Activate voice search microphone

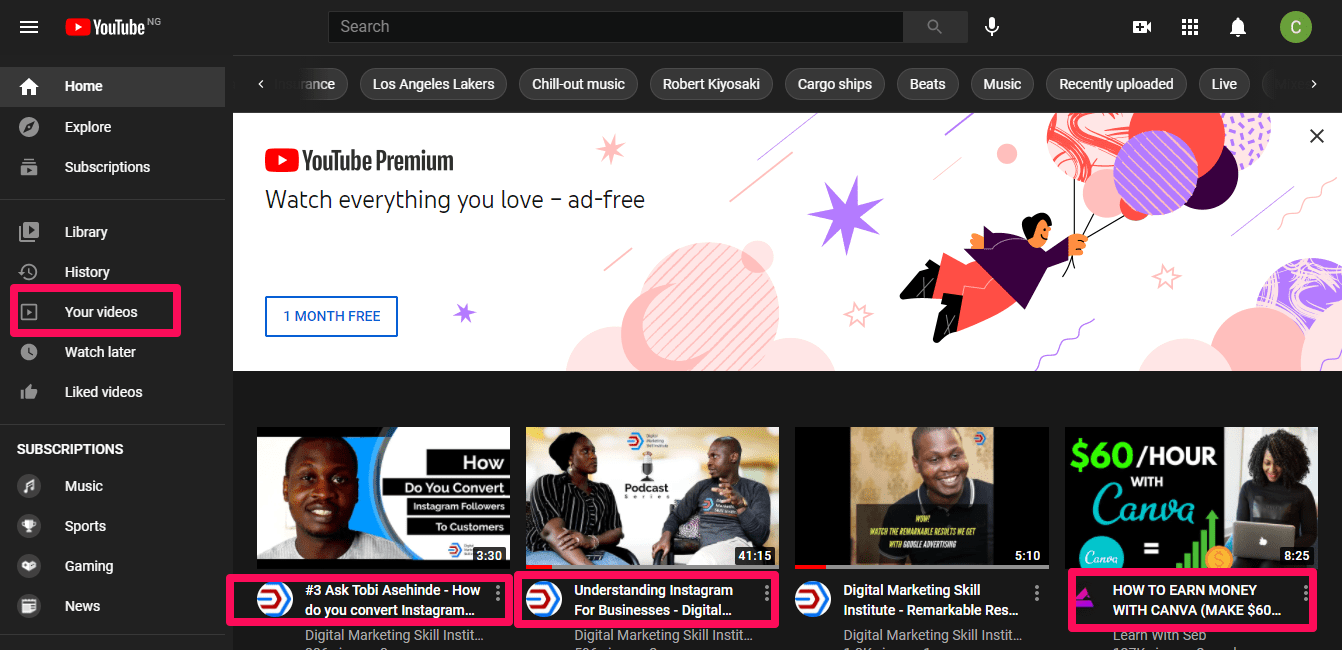(x=991, y=27)
